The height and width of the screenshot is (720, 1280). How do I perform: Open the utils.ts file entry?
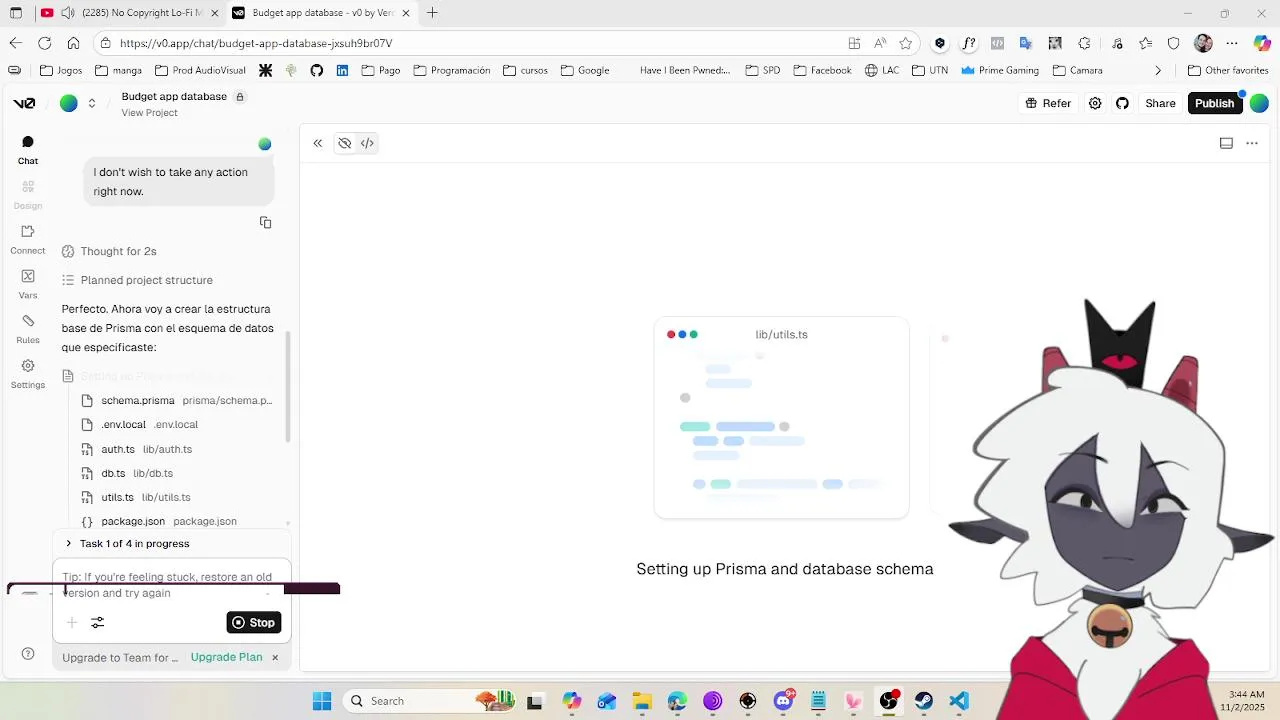coord(135,497)
